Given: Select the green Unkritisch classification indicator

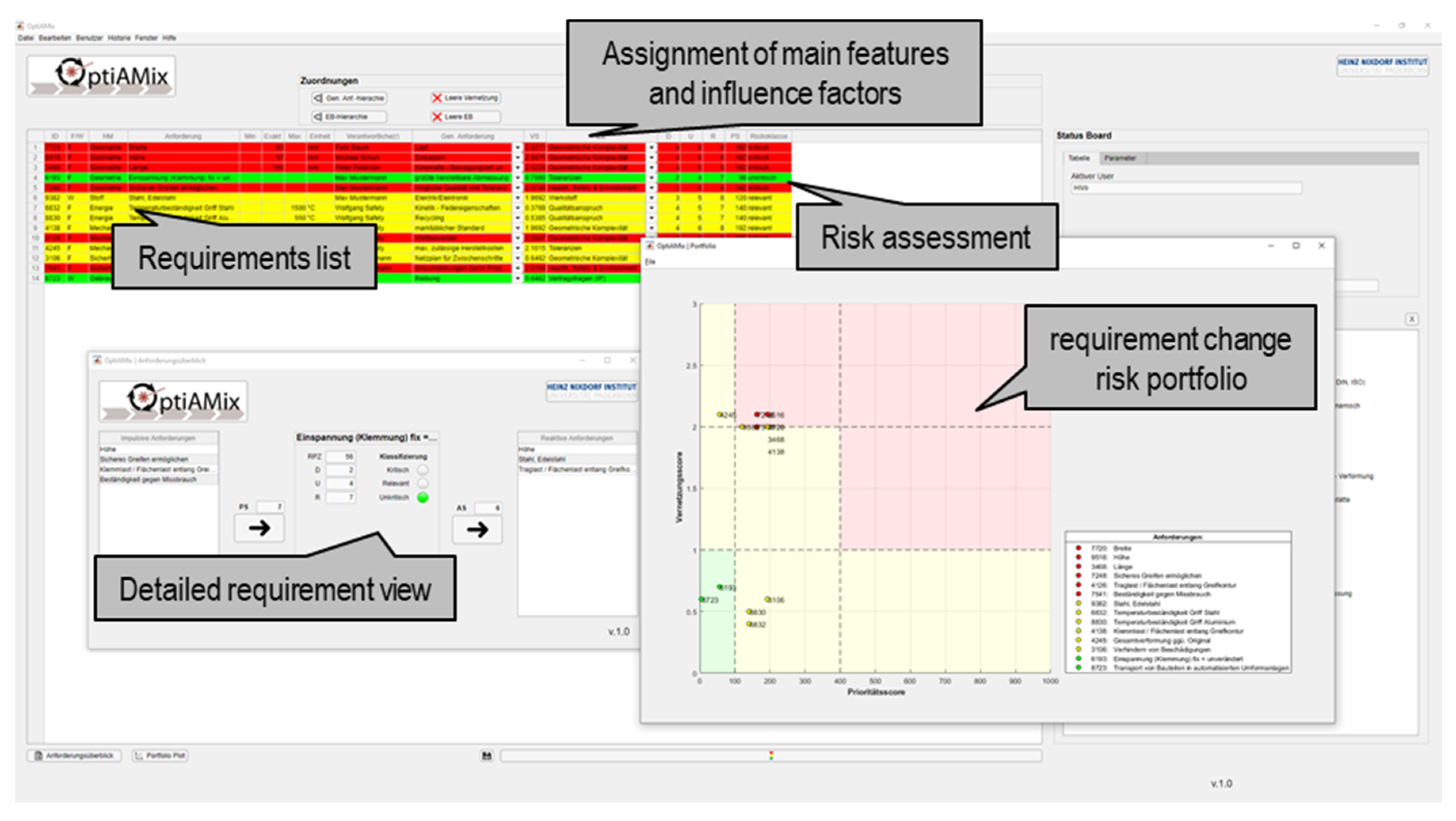Looking at the screenshot, I should 423,498.
